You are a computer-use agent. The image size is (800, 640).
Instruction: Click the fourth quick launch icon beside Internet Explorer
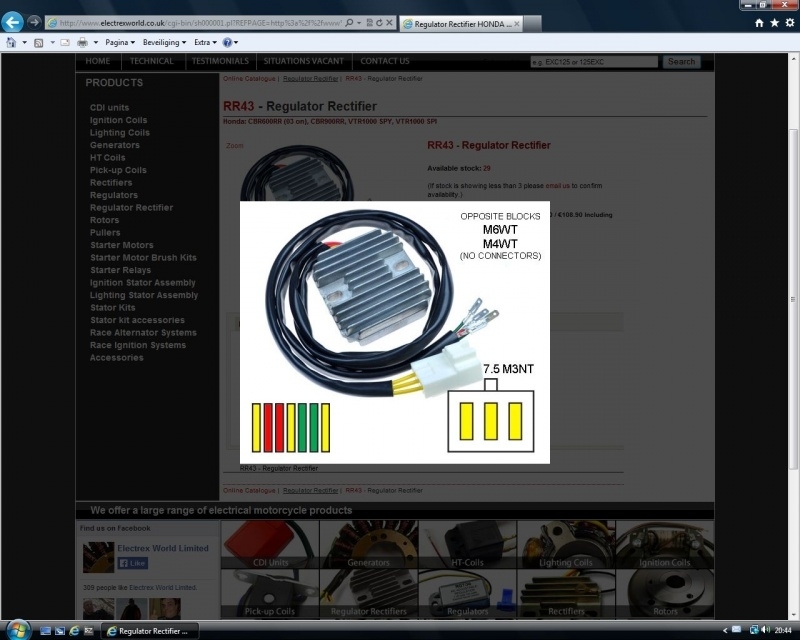pyautogui.click(x=88, y=631)
